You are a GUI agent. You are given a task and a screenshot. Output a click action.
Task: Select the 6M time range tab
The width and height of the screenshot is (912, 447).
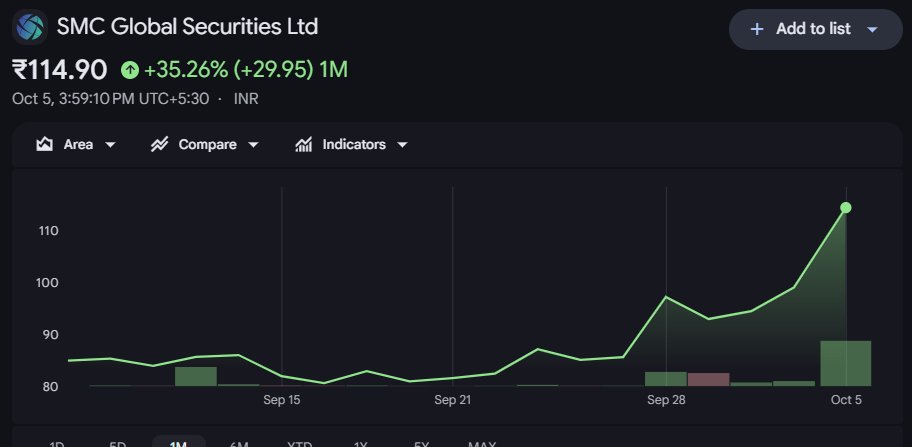coord(239,444)
